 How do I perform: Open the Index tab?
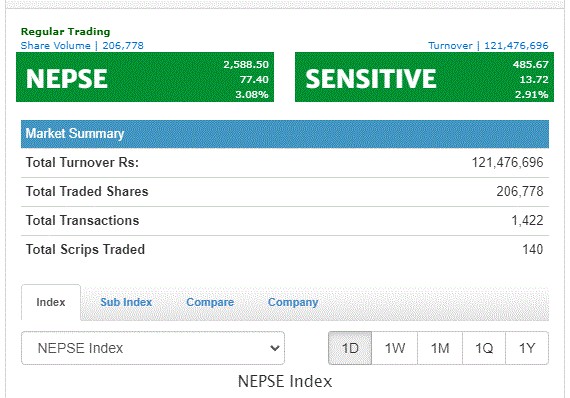click(x=51, y=302)
